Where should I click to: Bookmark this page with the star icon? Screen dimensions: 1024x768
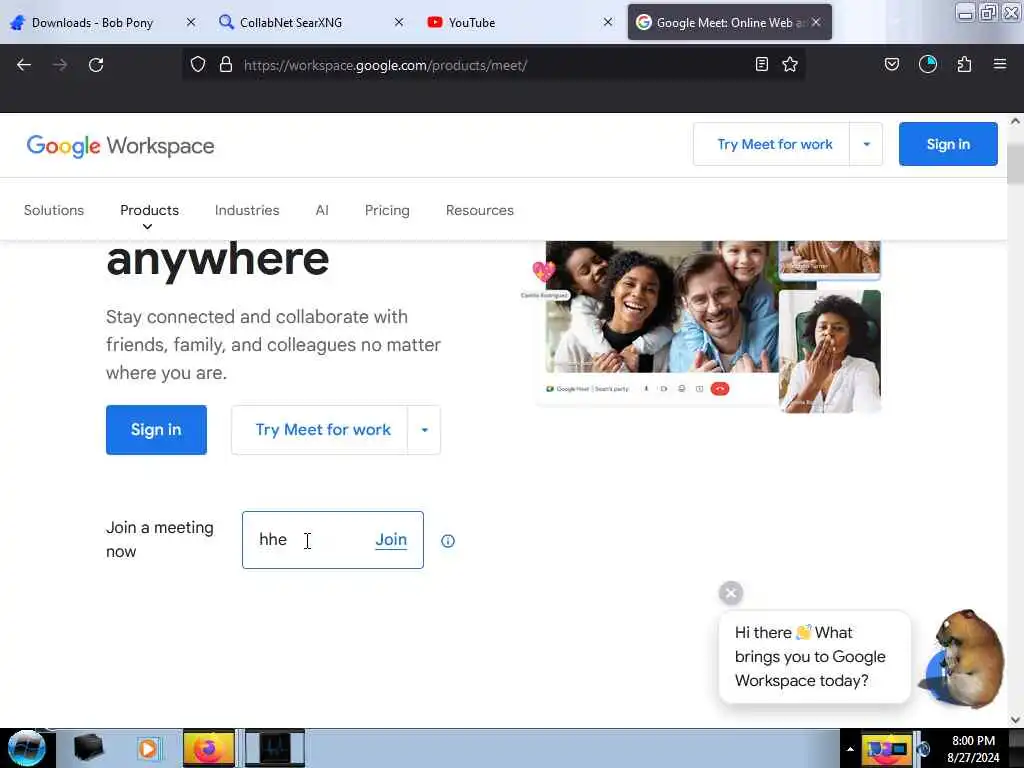[x=790, y=64]
